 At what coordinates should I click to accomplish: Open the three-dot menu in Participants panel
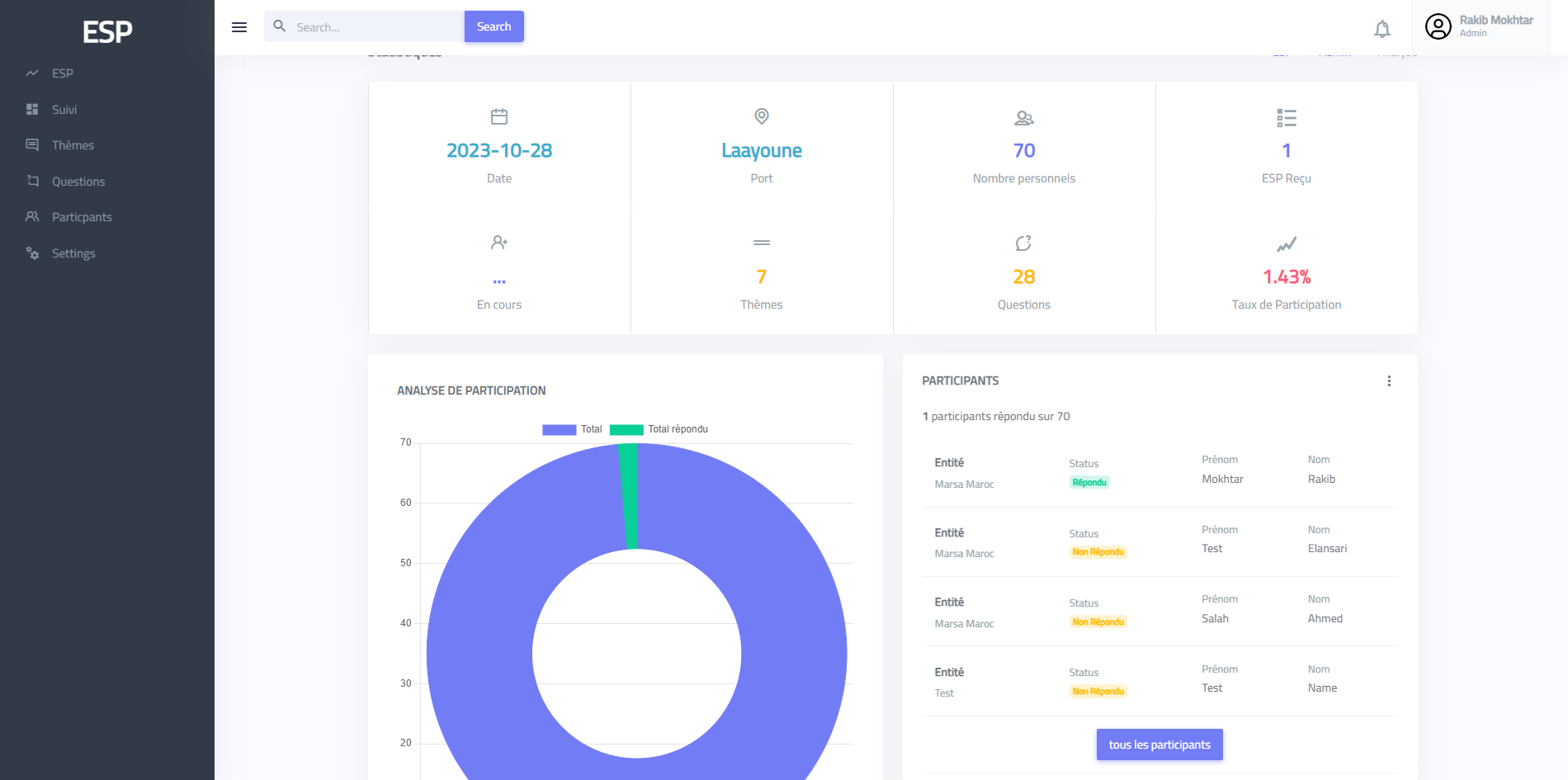[1389, 381]
